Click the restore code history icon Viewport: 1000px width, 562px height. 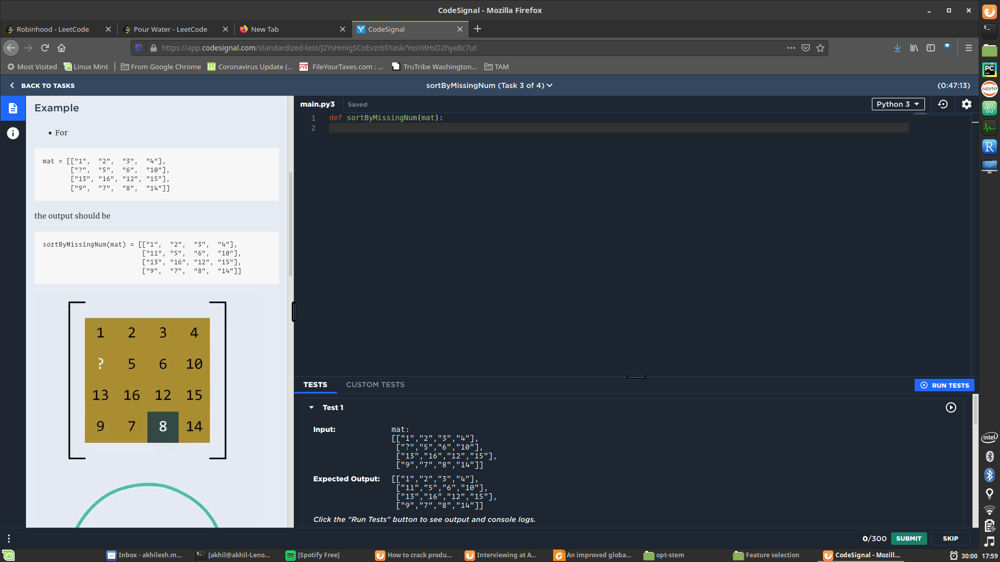(943, 104)
